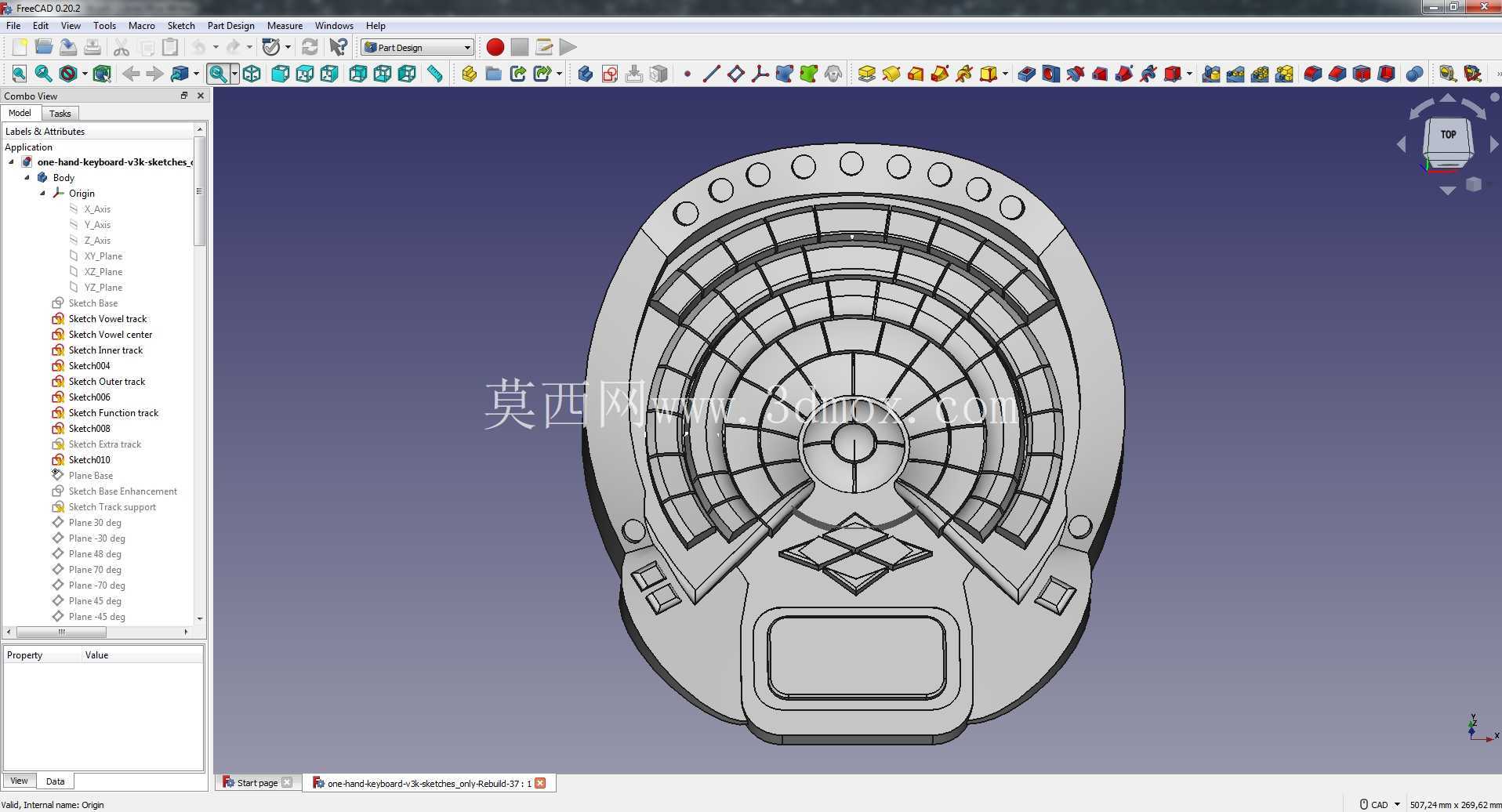Click the Execute Macro play icon
Image resolution: width=1502 pixels, height=812 pixels.
tap(568, 47)
